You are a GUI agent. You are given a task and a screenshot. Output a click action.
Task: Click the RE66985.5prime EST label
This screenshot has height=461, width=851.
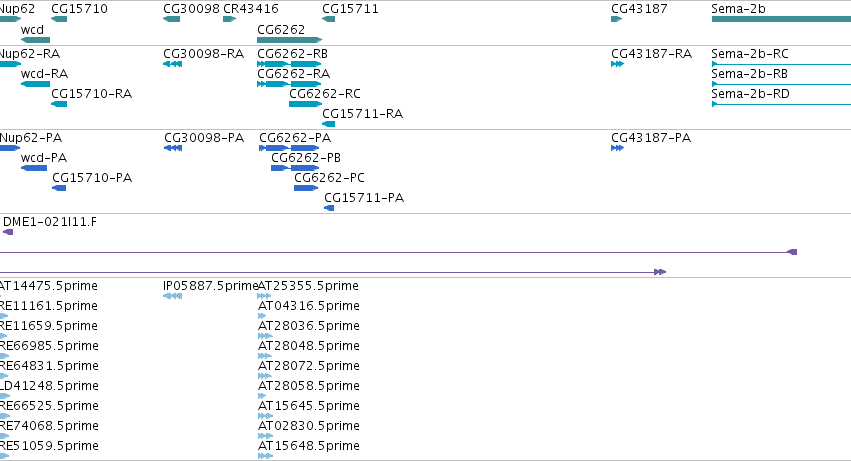click(x=49, y=346)
